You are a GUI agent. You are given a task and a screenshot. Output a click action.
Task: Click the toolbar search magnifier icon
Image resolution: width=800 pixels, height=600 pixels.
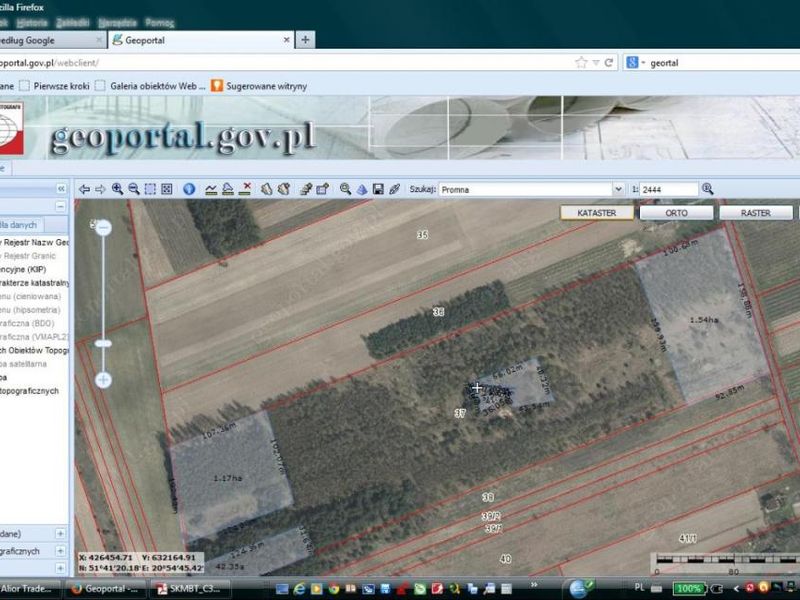click(345, 189)
